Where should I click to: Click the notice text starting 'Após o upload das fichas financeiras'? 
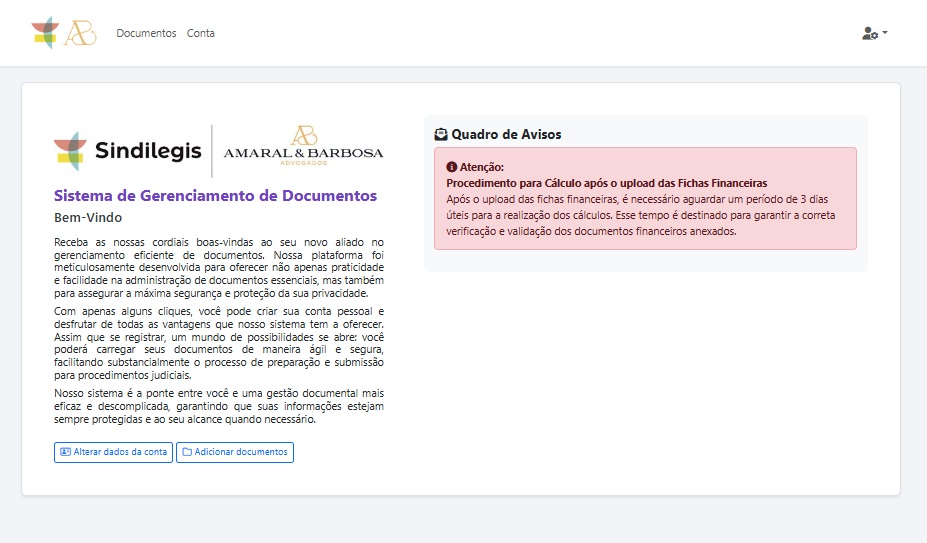[x=641, y=215]
